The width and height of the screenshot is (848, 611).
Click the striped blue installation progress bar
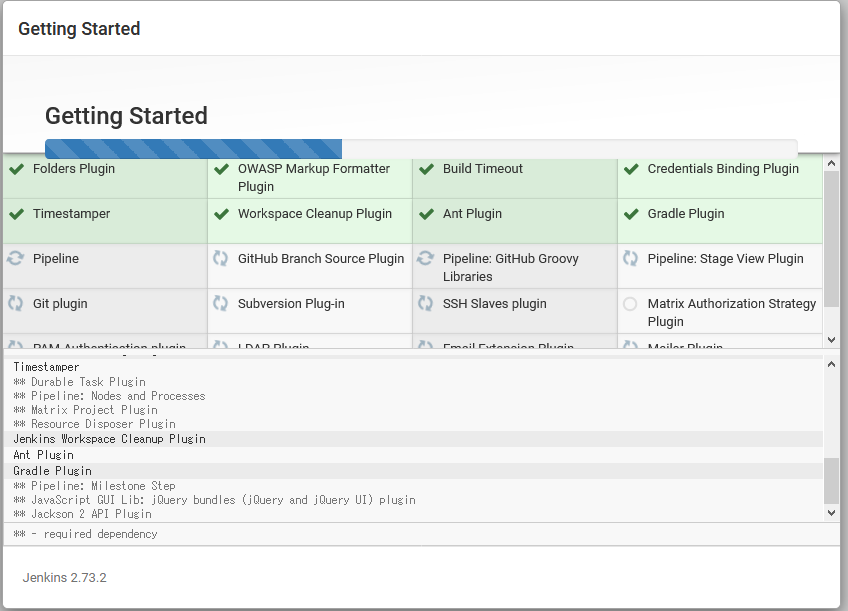193,149
